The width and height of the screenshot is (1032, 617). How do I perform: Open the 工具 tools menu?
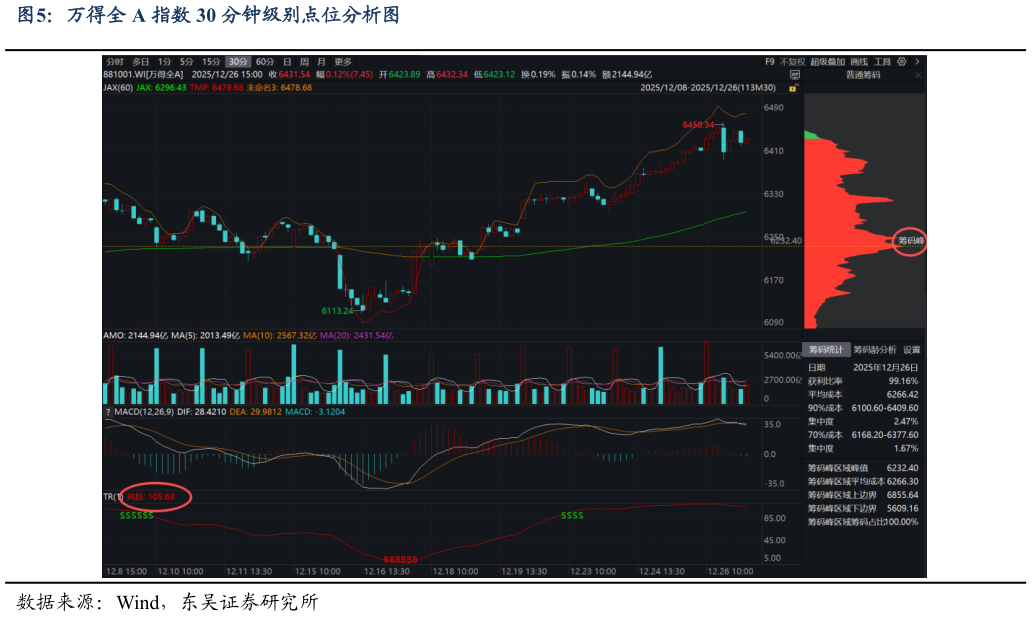[x=882, y=61]
